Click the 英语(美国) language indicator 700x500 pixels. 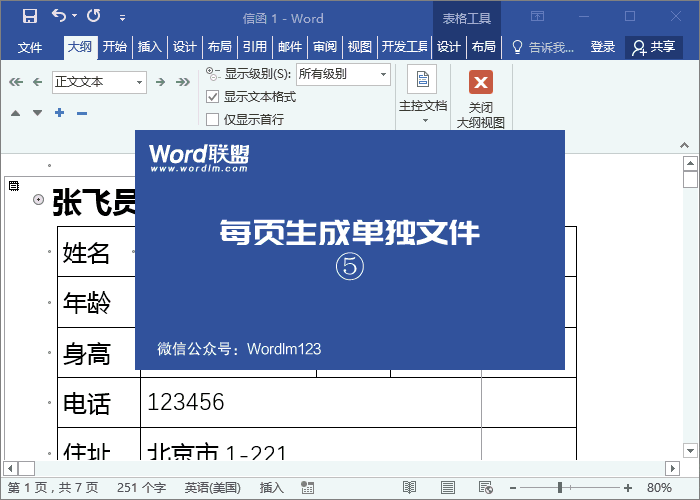click(212, 488)
